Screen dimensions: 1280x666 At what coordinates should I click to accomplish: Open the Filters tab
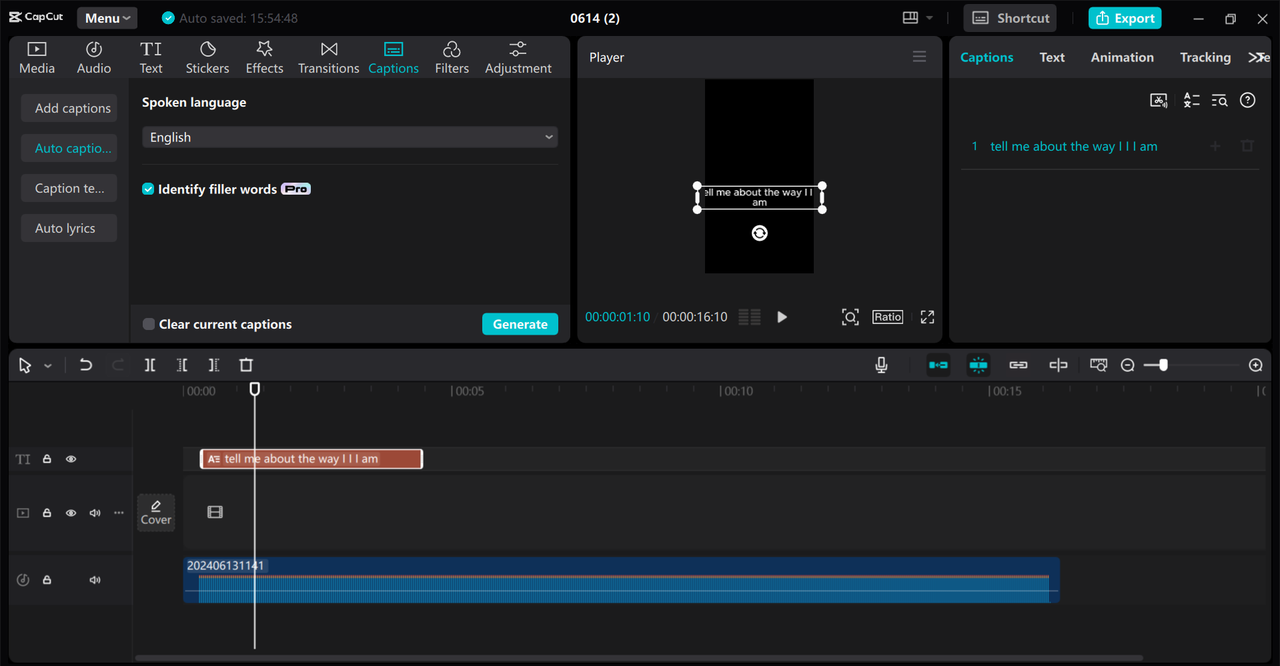coord(452,58)
